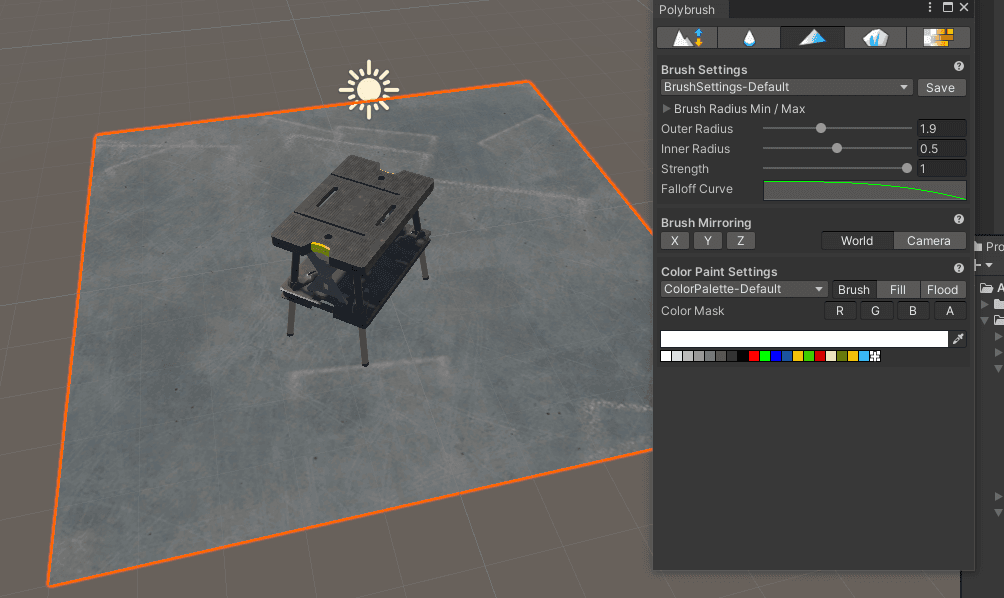1004x598 pixels.
Task: Activate the eyedropper color picker
Action: pyautogui.click(x=958, y=339)
